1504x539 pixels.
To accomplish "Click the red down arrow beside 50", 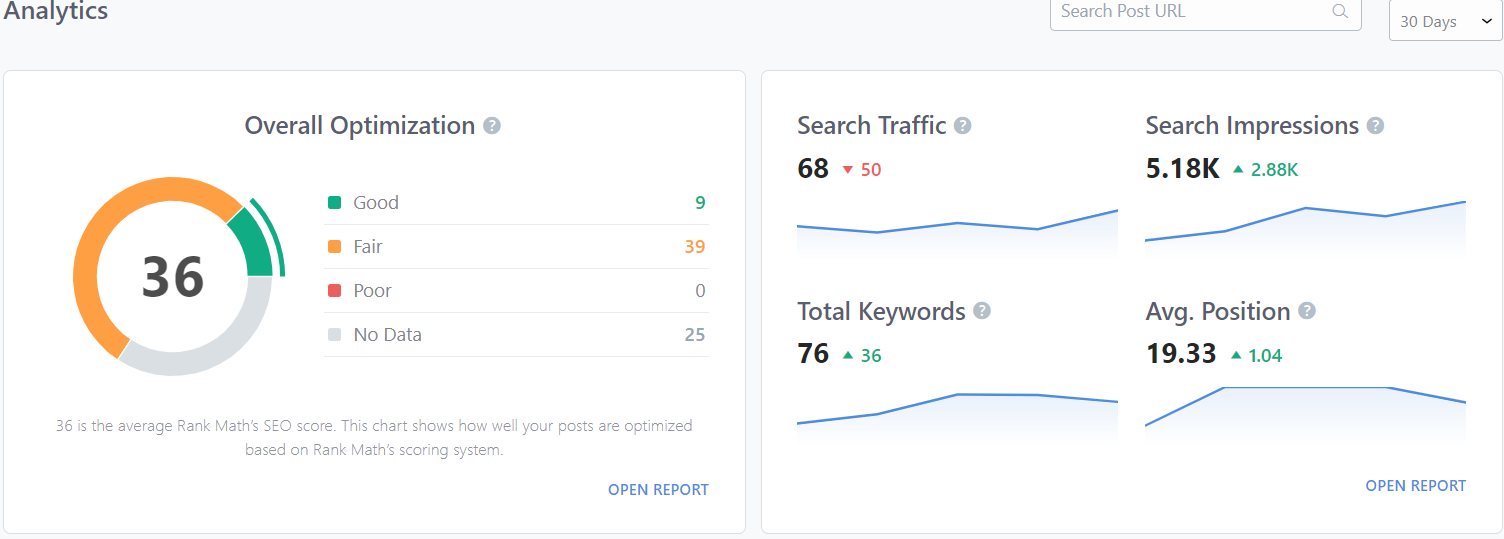I will pyautogui.click(x=848, y=170).
